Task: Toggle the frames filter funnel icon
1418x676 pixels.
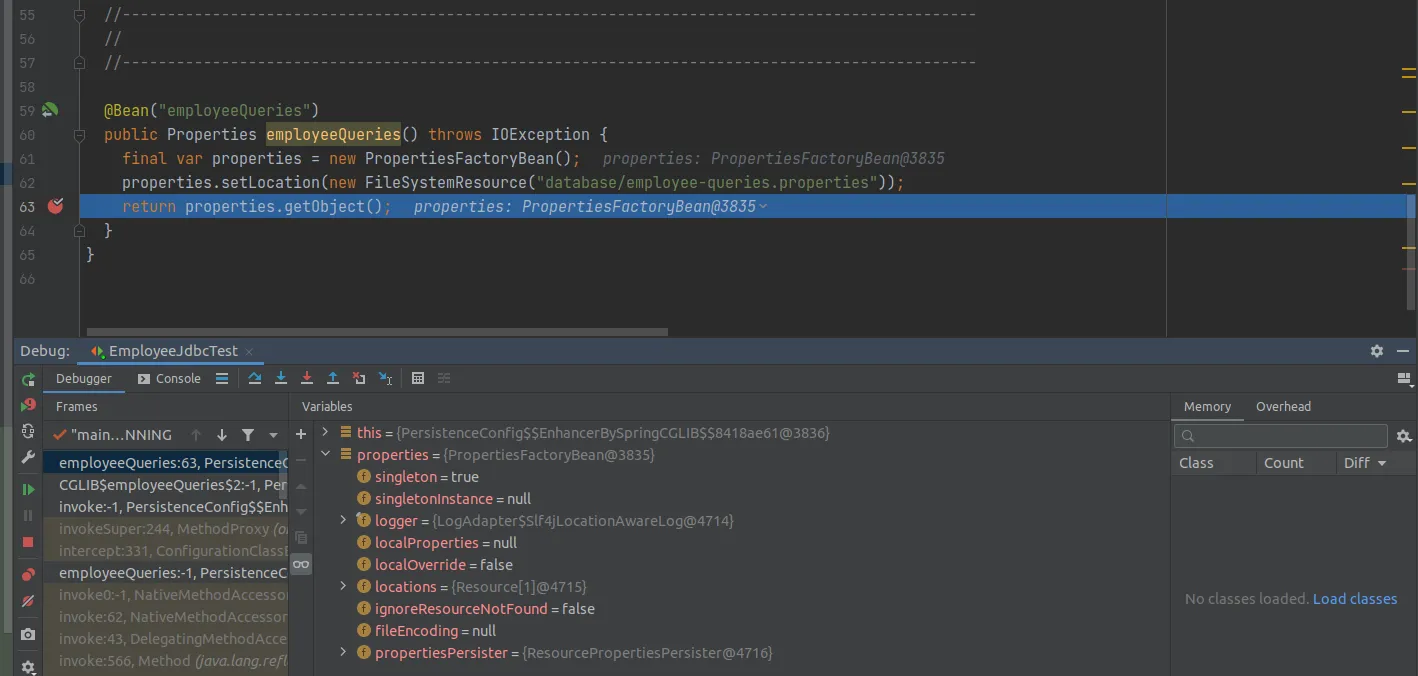Action: click(x=248, y=435)
